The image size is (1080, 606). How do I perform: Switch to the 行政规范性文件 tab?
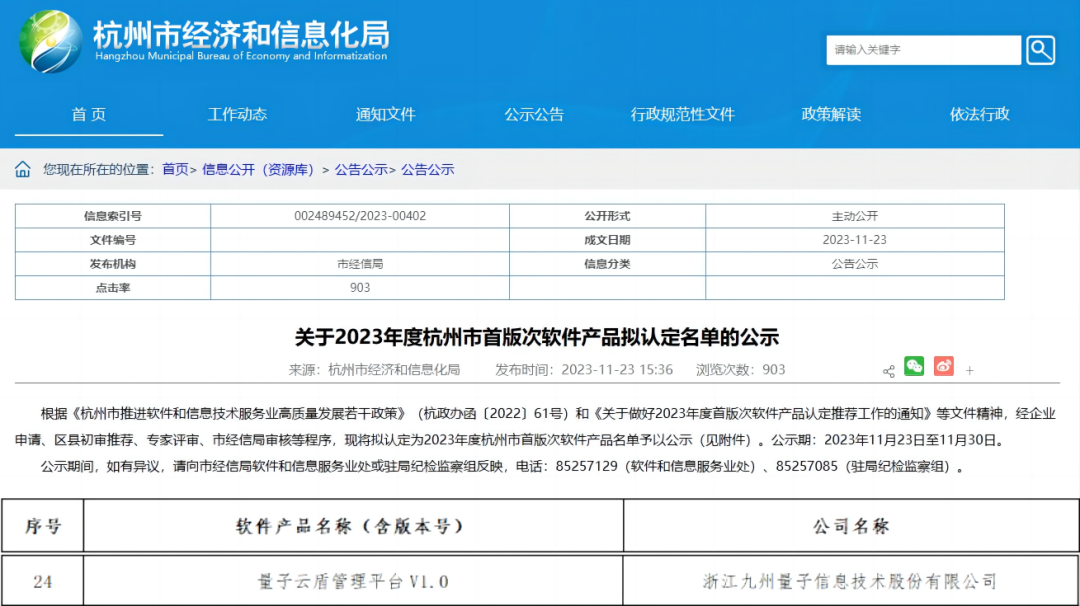pos(682,114)
